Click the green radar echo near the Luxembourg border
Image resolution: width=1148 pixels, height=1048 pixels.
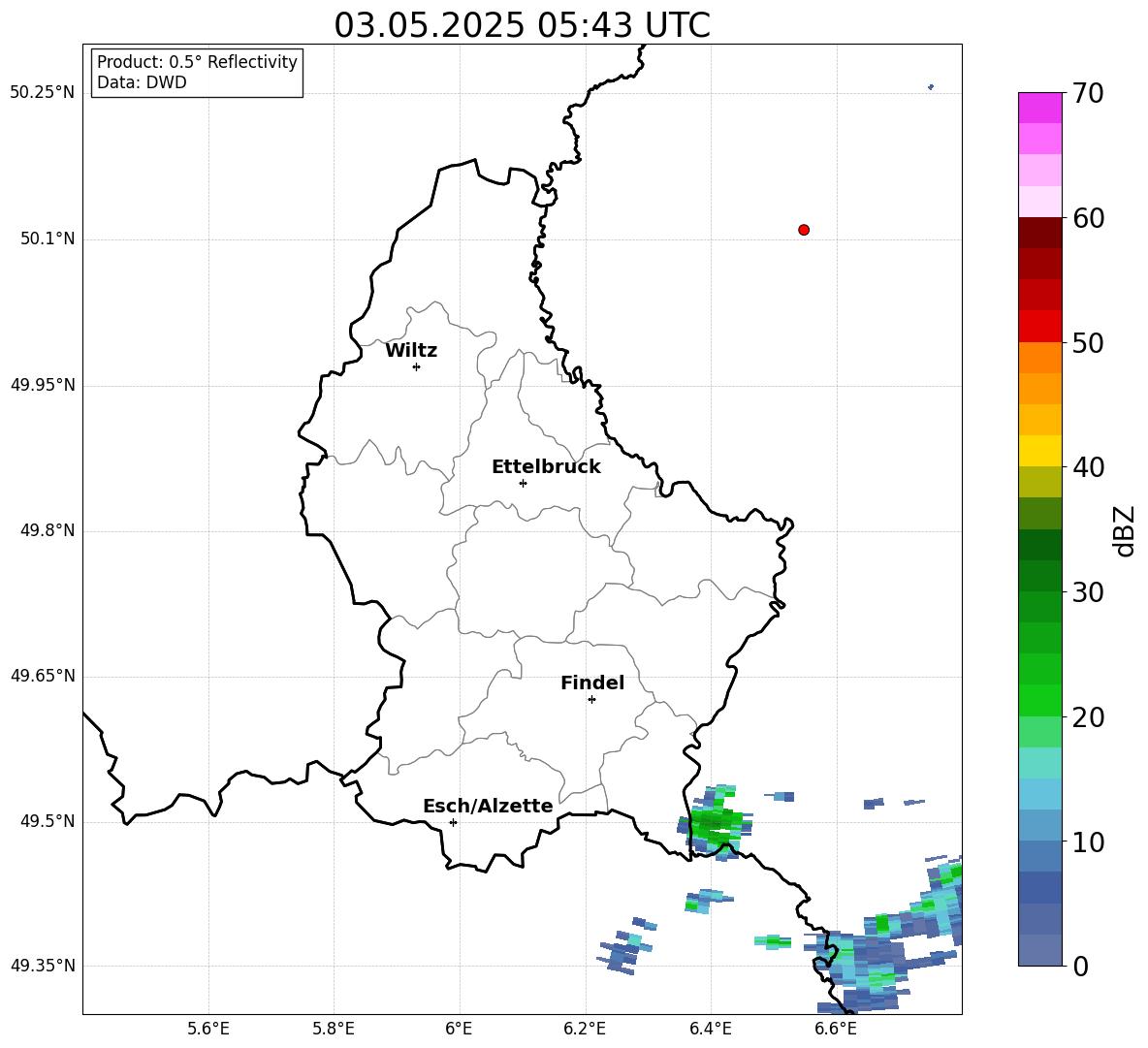716,822
